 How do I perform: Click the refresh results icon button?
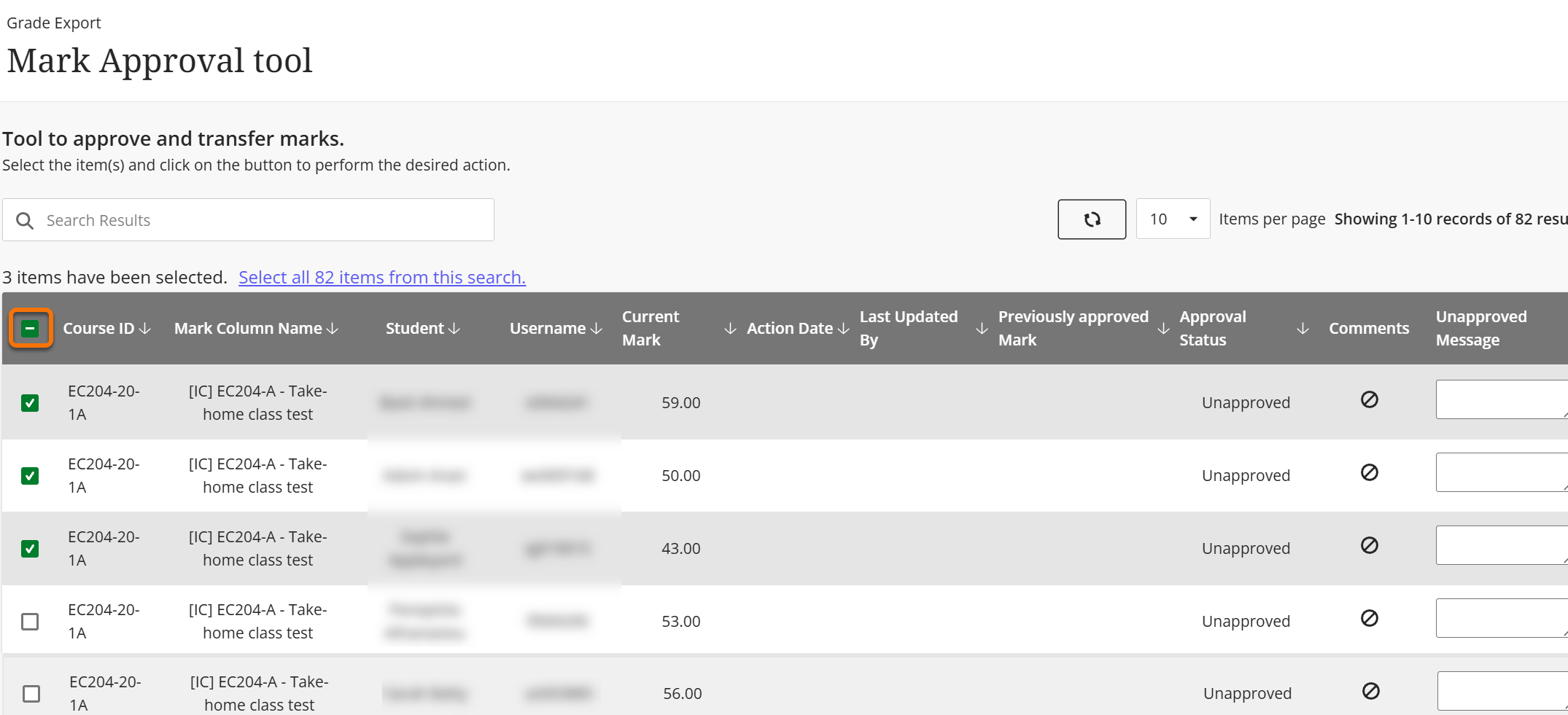[1091, 219]
